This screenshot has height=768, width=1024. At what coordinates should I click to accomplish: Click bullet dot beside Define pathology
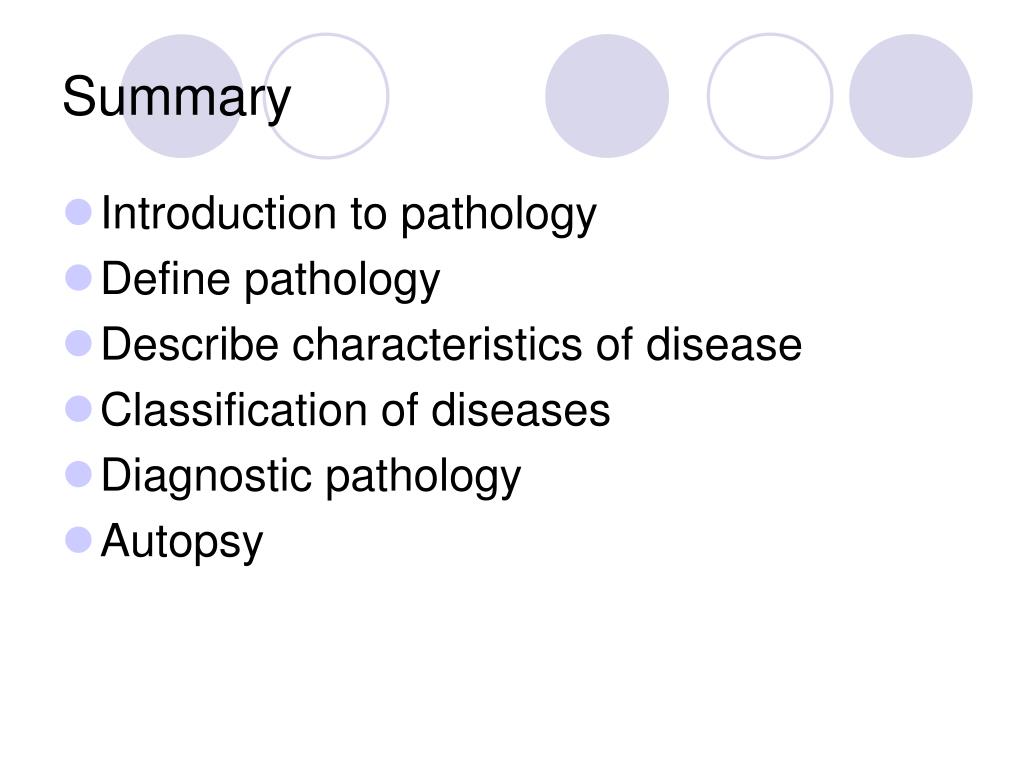(78, 278)
